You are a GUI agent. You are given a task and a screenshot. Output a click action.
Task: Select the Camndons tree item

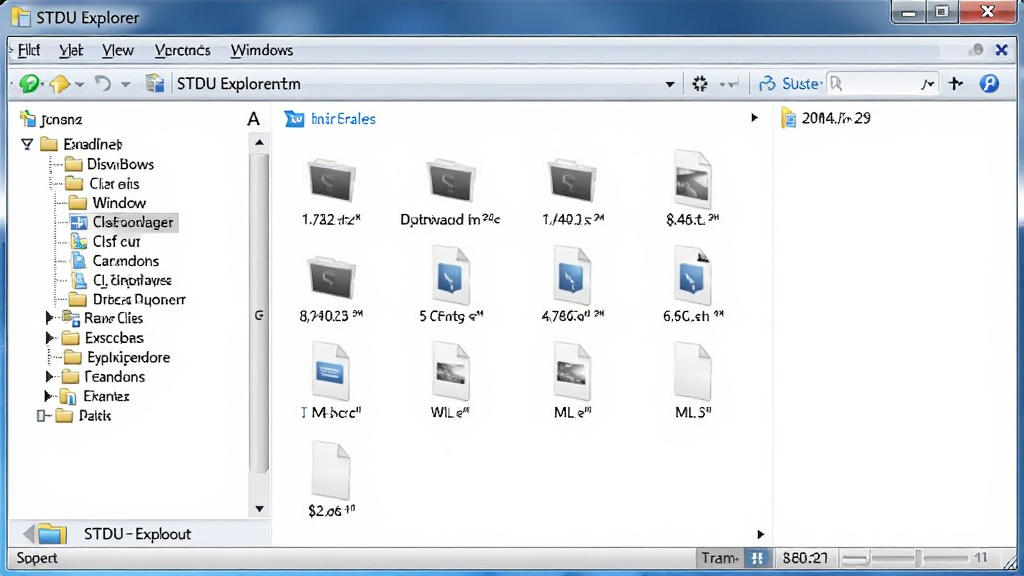click(114, 261)
